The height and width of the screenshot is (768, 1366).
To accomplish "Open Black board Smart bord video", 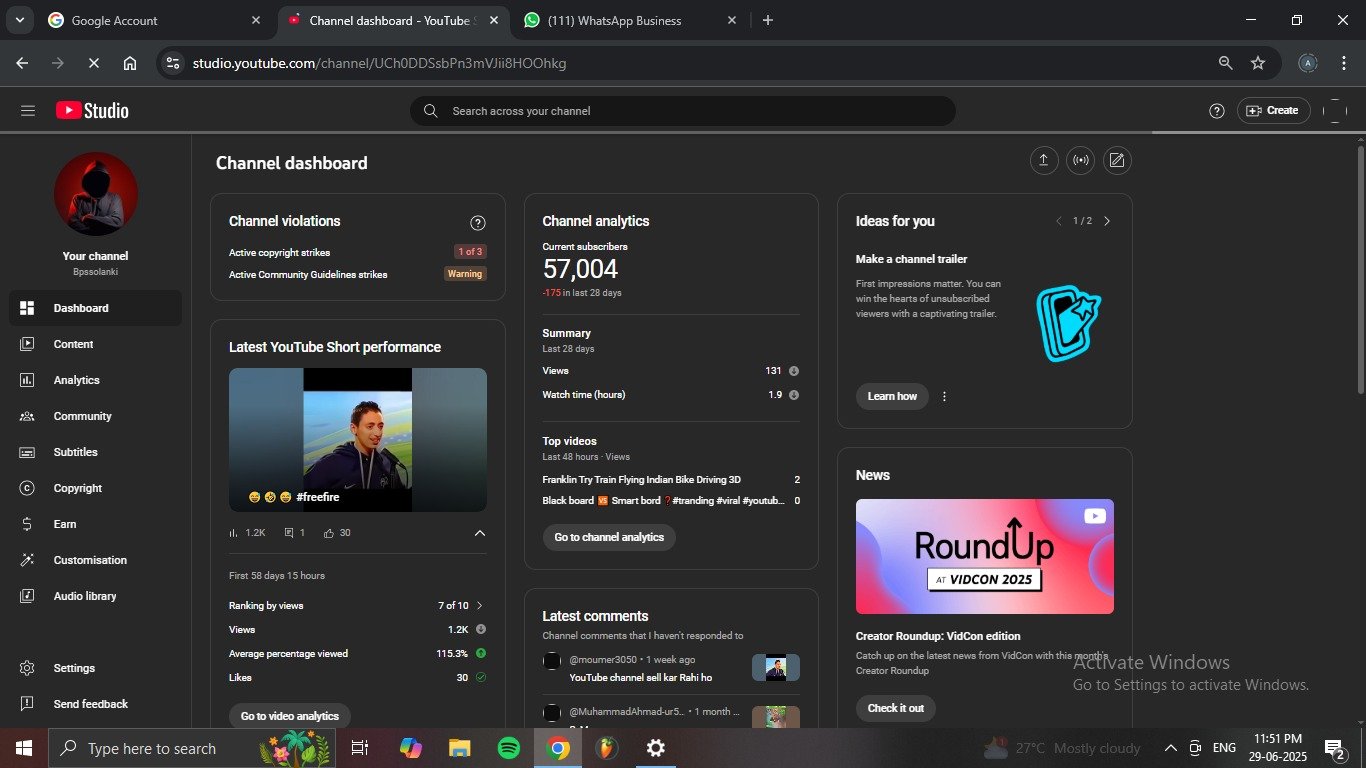I will [663, 501].
